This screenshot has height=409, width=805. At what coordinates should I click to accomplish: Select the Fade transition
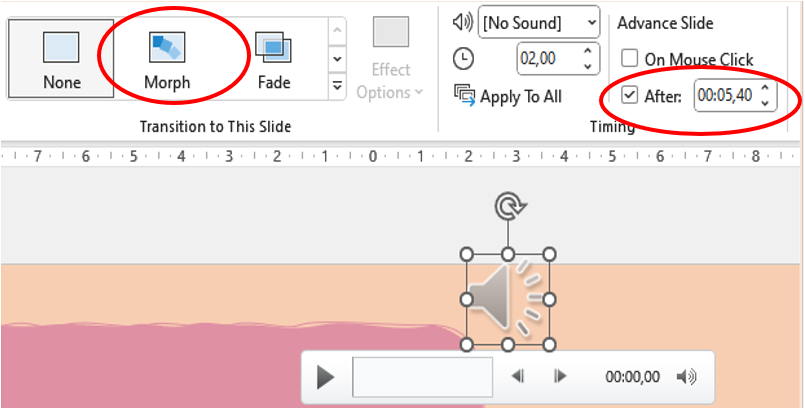[x=274, y=60]
